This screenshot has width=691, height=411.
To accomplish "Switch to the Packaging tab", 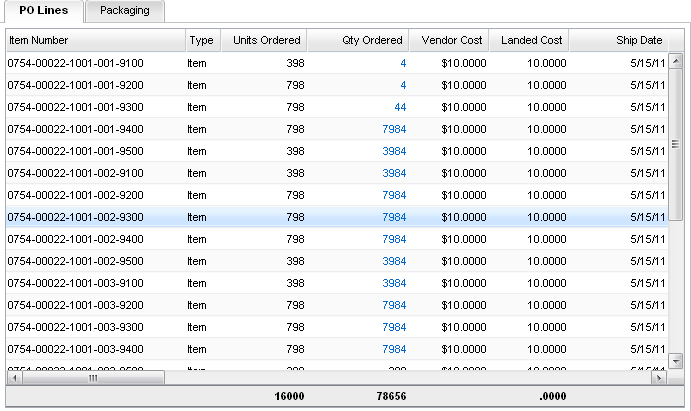I will [x=125, y=11].
